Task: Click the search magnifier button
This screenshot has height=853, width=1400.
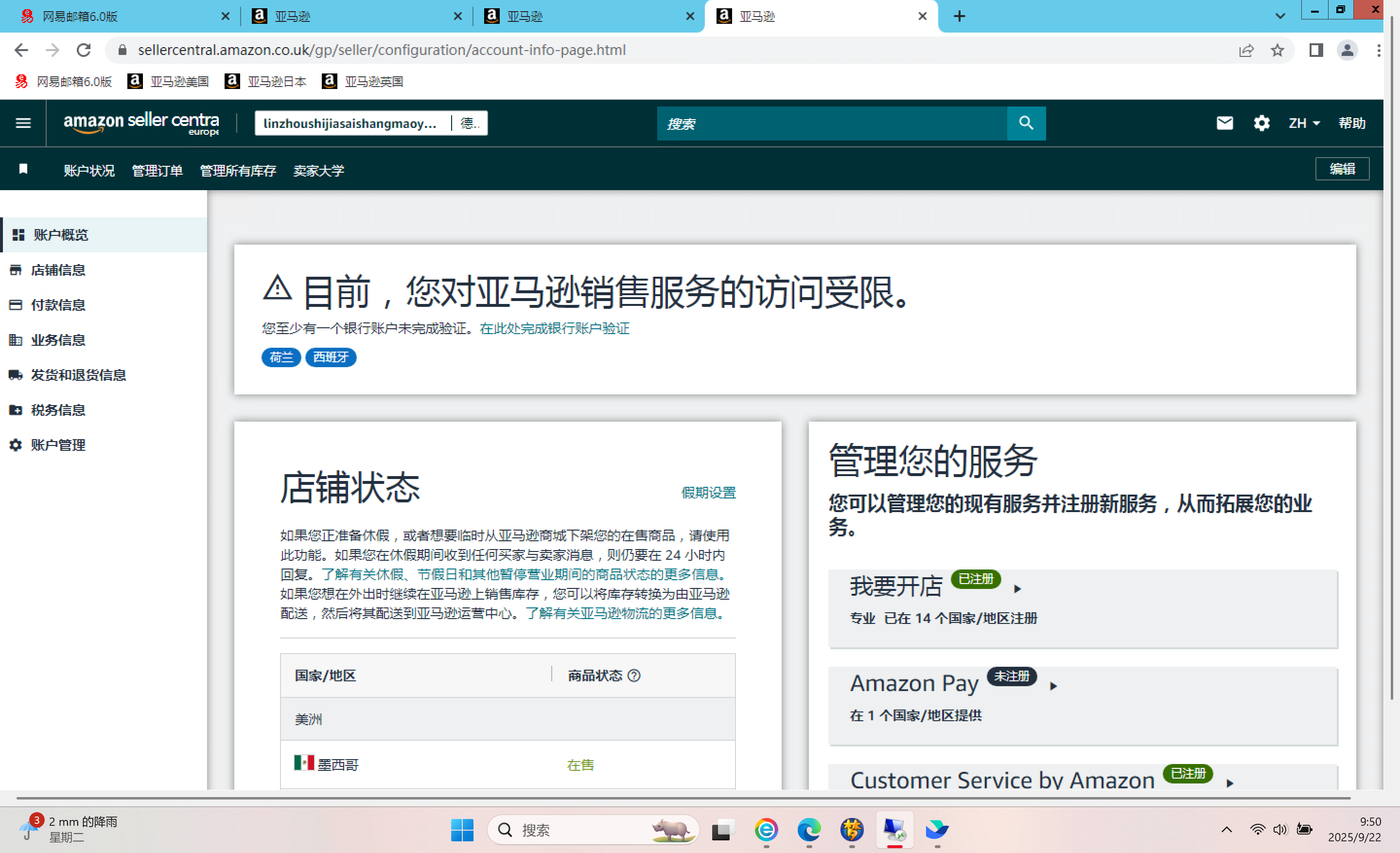Action: pyautogui.click(x=1026, y=123)
